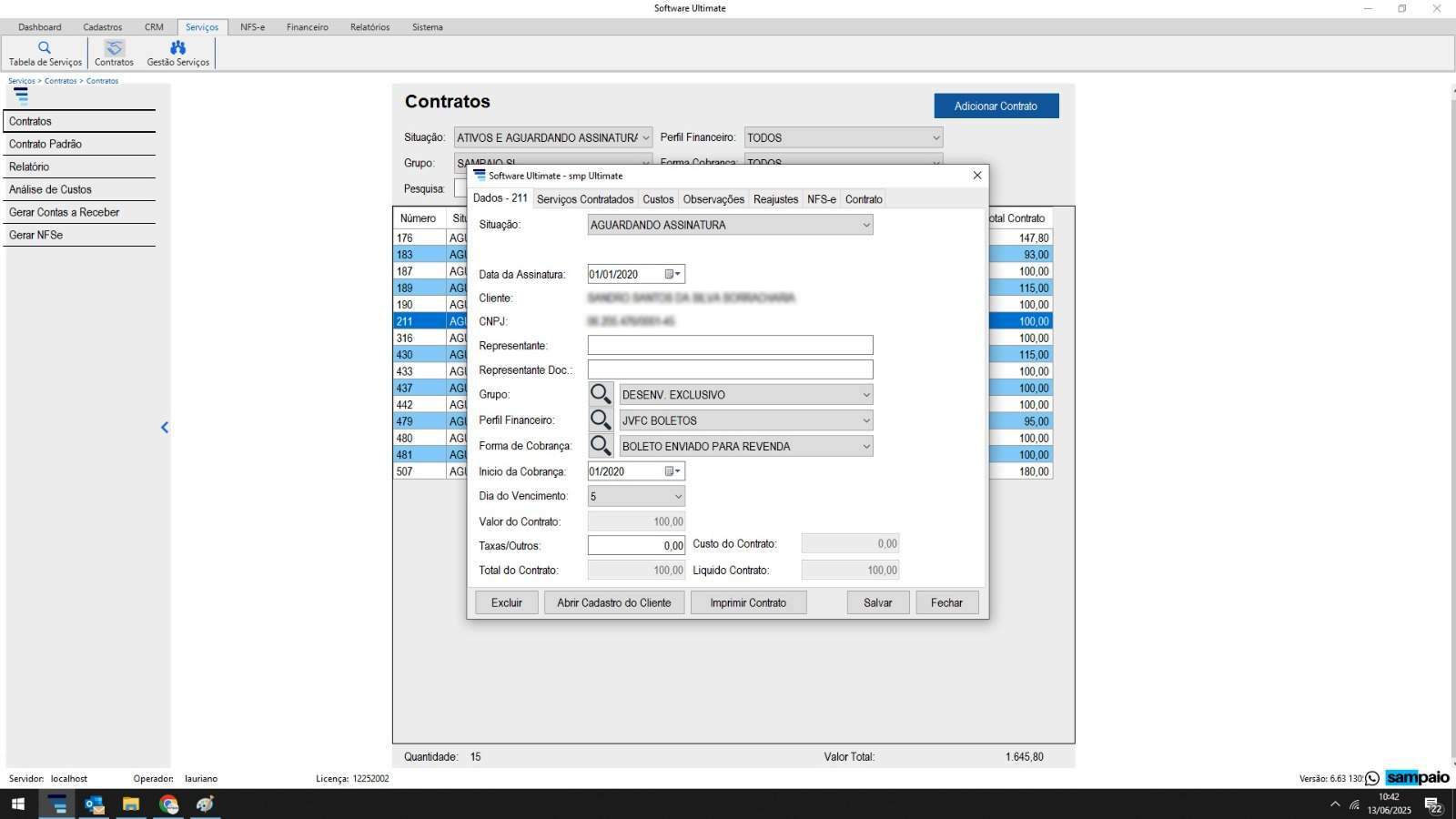Open Tabela de Serviços toolbar icon
Image resolution: width=1456 pixels, height=819 pixels.
click(x=45, y=54)
